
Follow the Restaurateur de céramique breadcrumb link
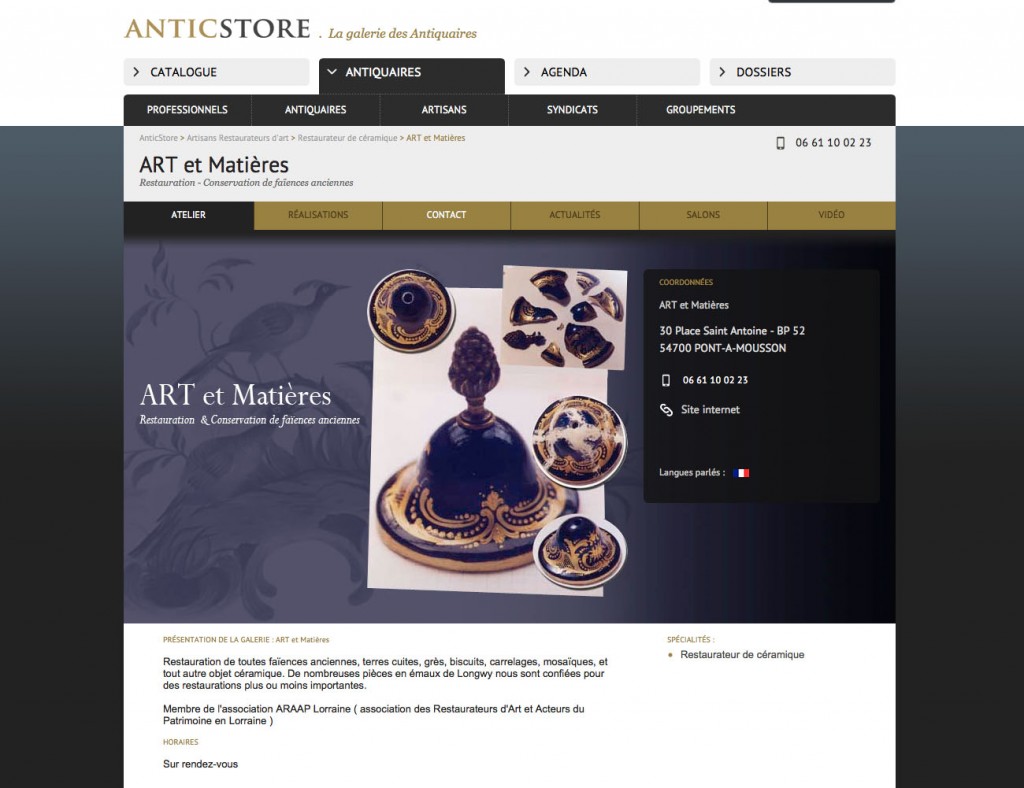[347, 138]
